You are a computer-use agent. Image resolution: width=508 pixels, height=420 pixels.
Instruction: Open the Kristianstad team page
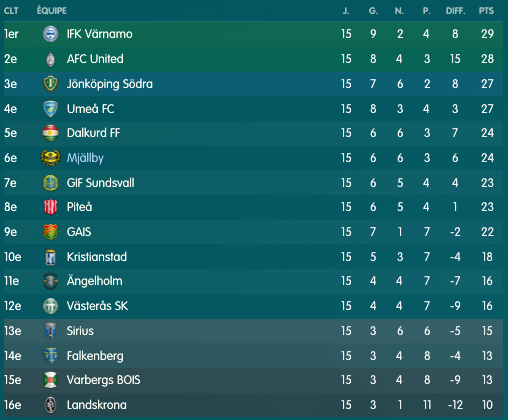tap(97, 257)
